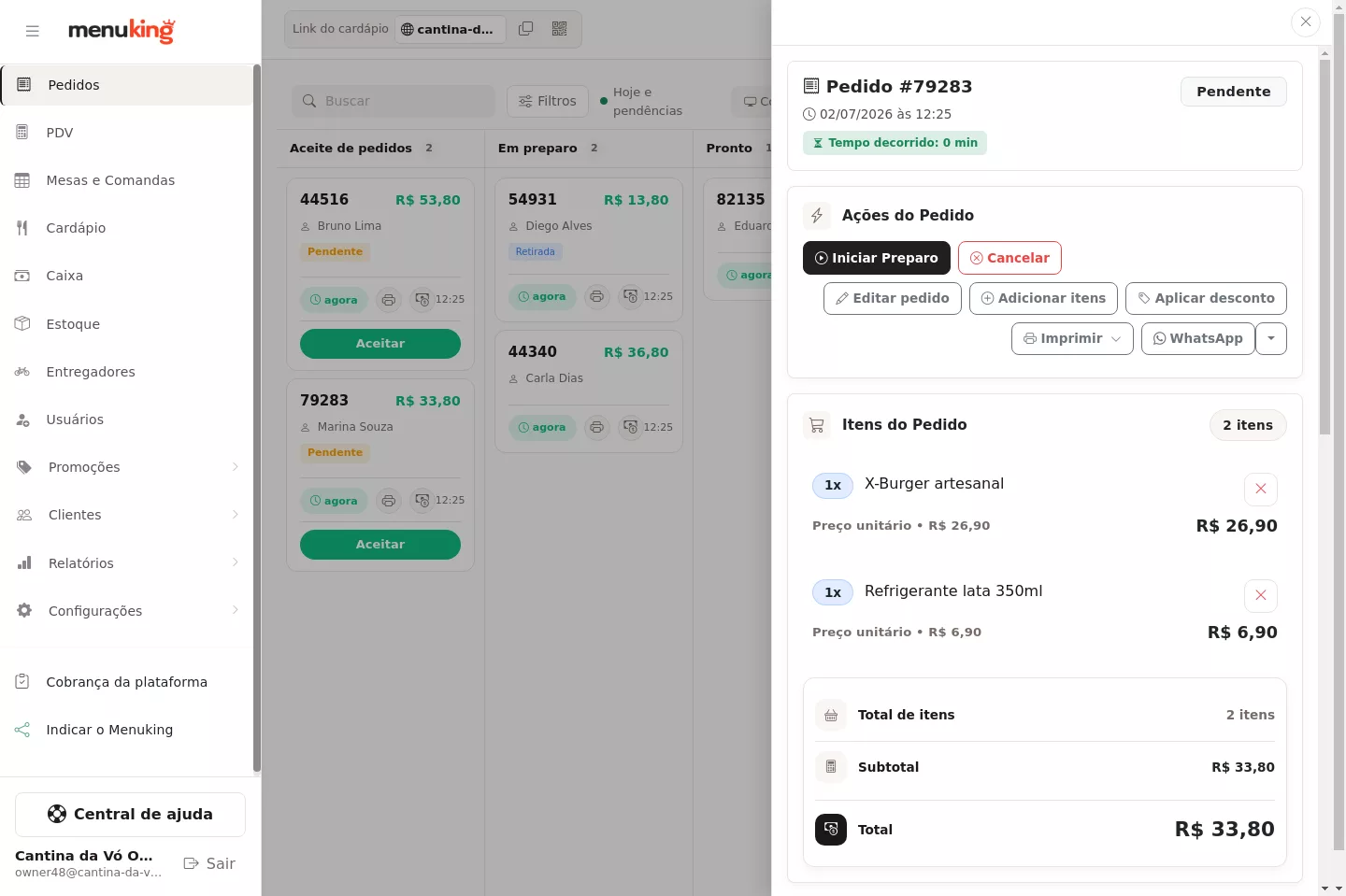The image size is (1346, 896).
Task: Open the Imprimir dropdown
Action: (x=1072, y=338)
